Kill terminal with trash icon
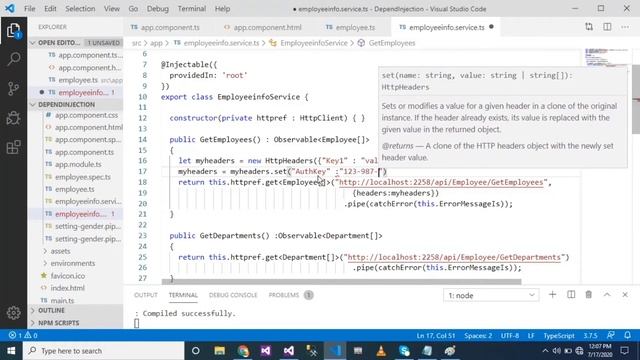 point(589,295)
